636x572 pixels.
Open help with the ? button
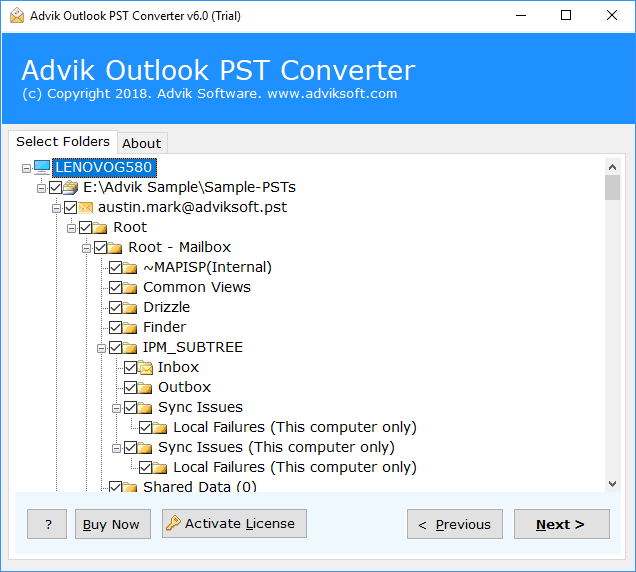(x=47, y=524)
